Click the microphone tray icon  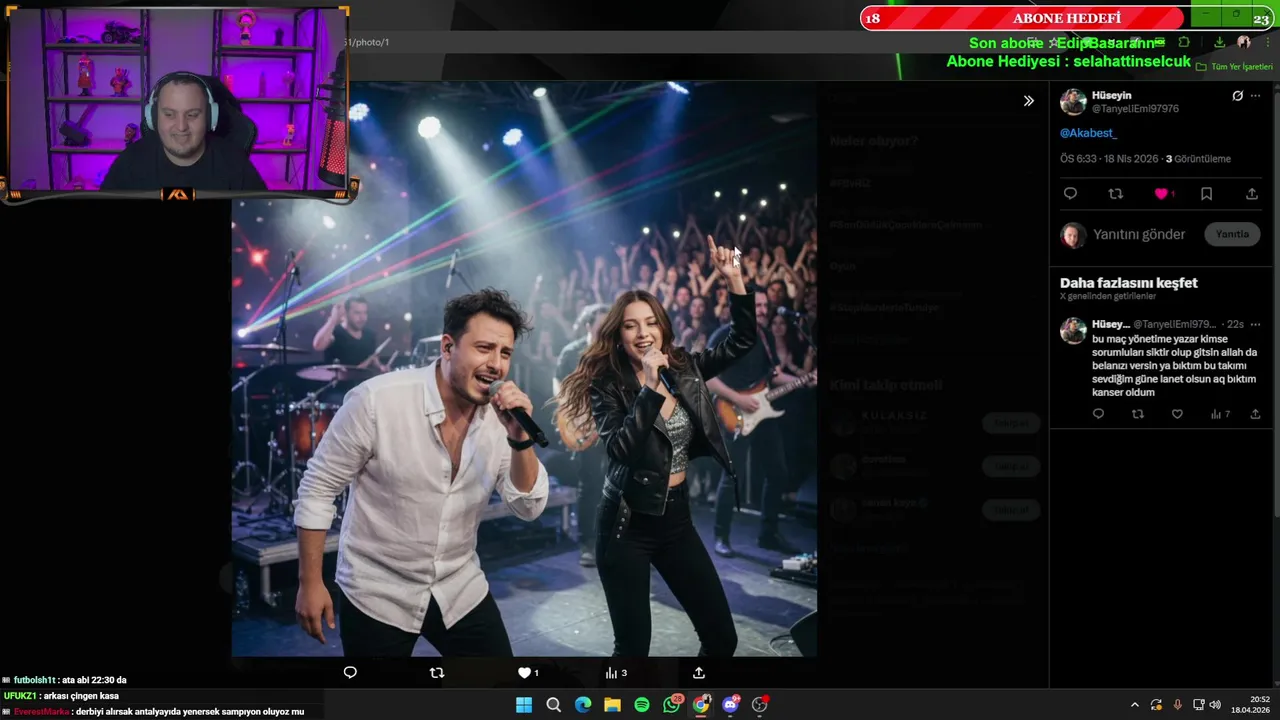click(1177, 705)
